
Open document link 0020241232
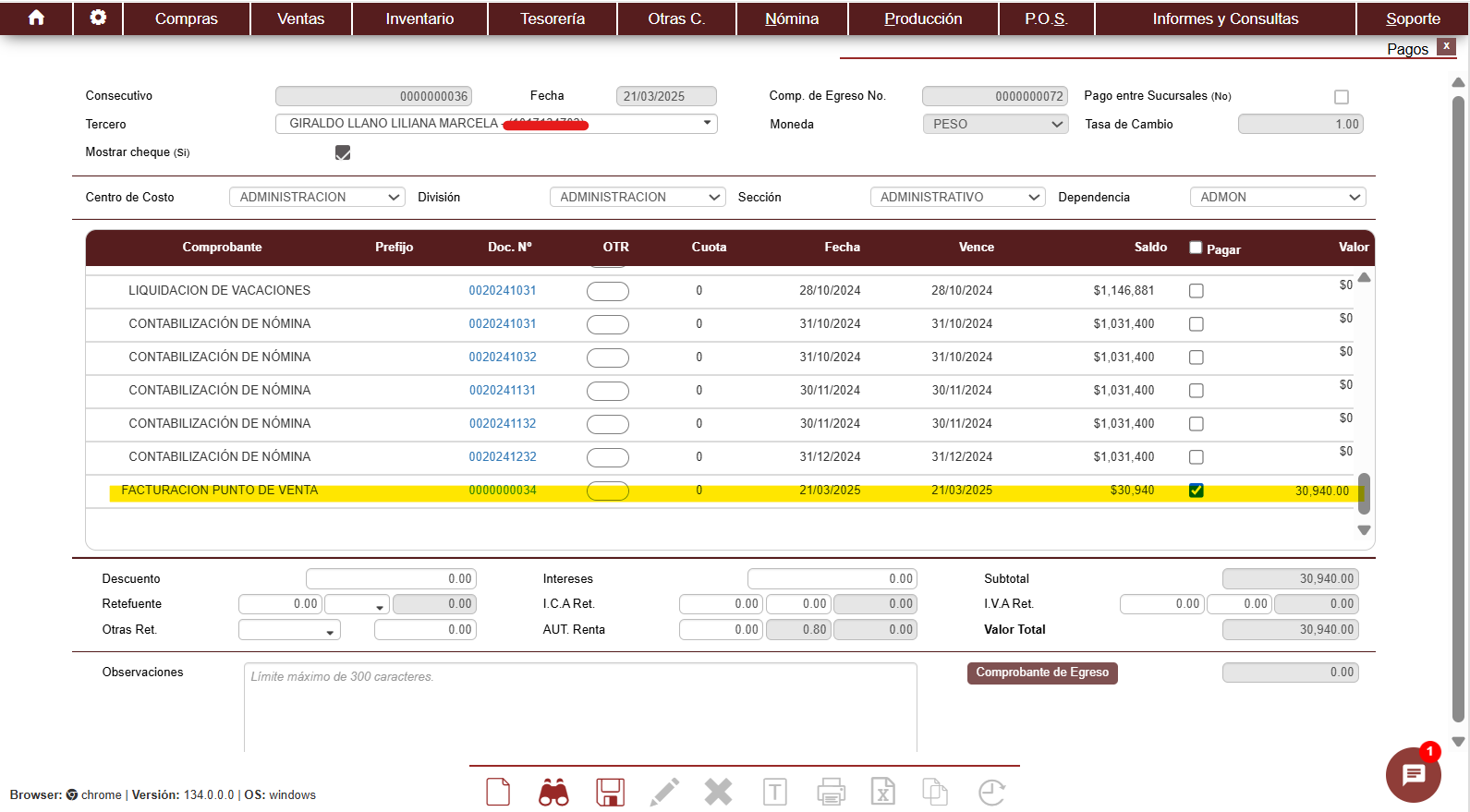(x=503, y=457)
